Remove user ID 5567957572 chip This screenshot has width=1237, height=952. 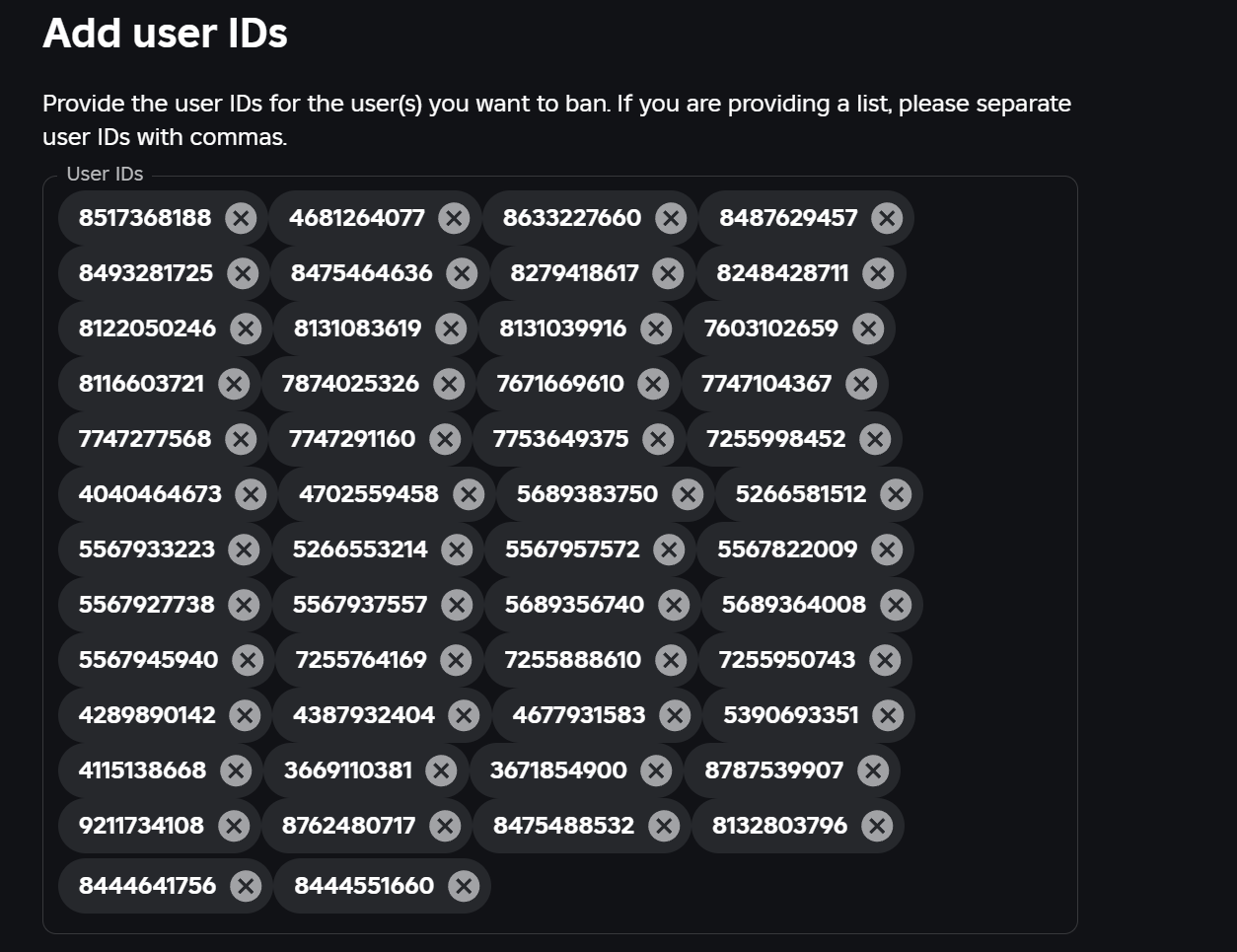(x=669, y=549)
